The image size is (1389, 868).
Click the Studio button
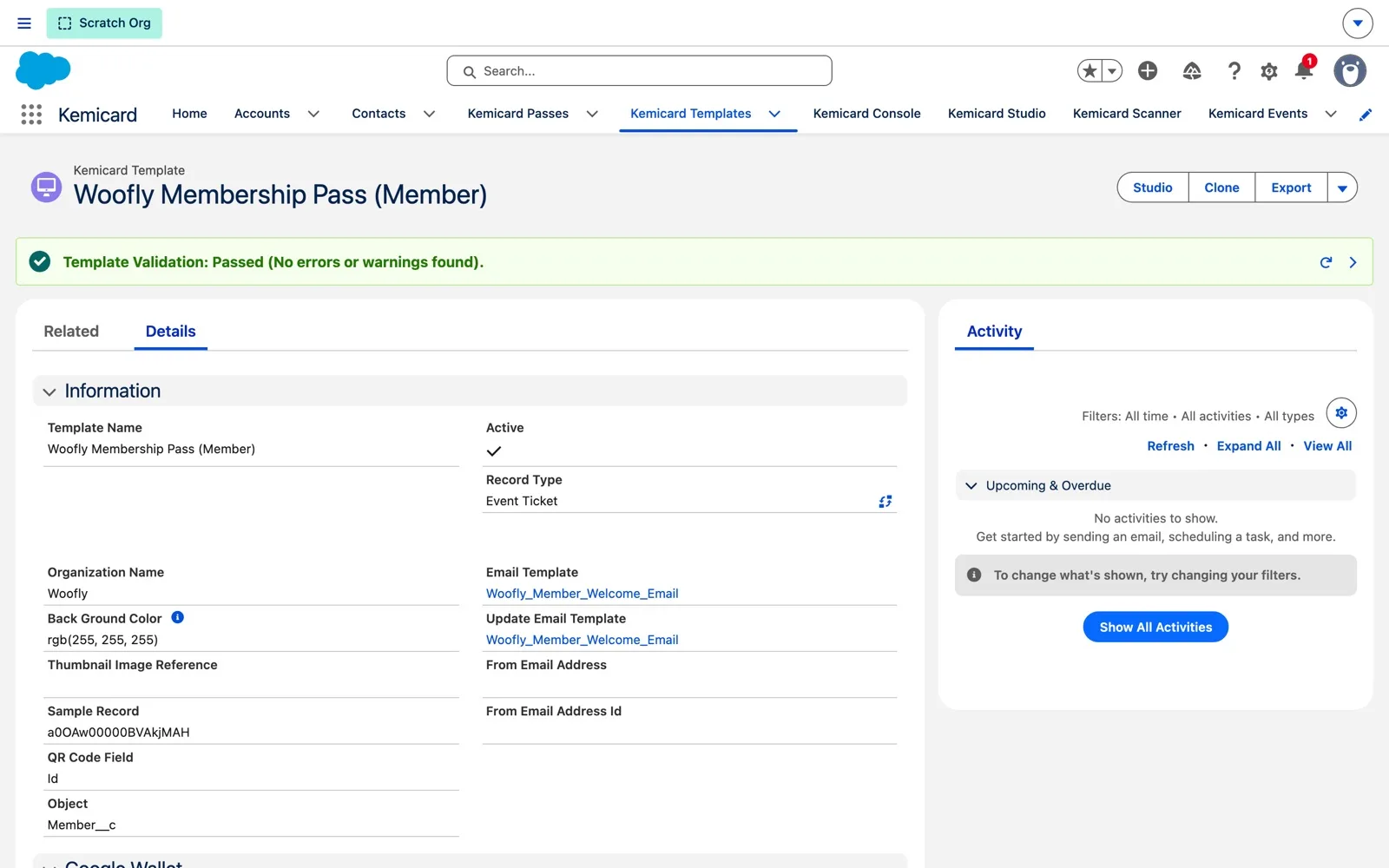1152,187
